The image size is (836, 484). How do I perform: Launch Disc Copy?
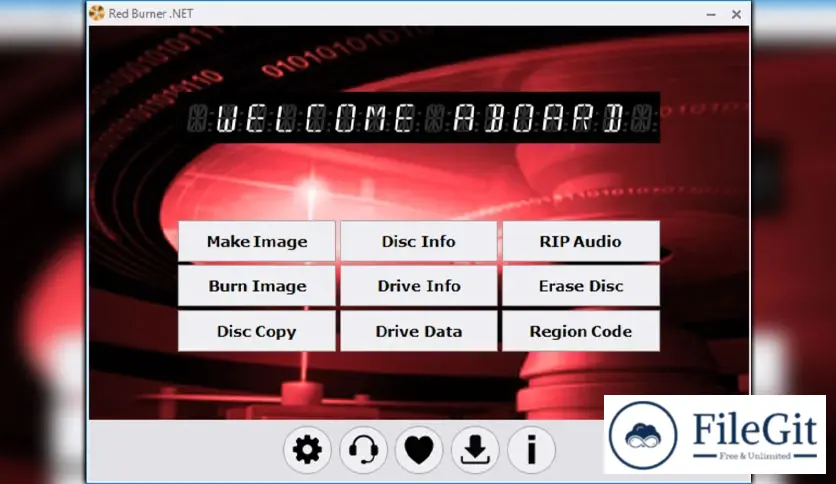[257, 332]
